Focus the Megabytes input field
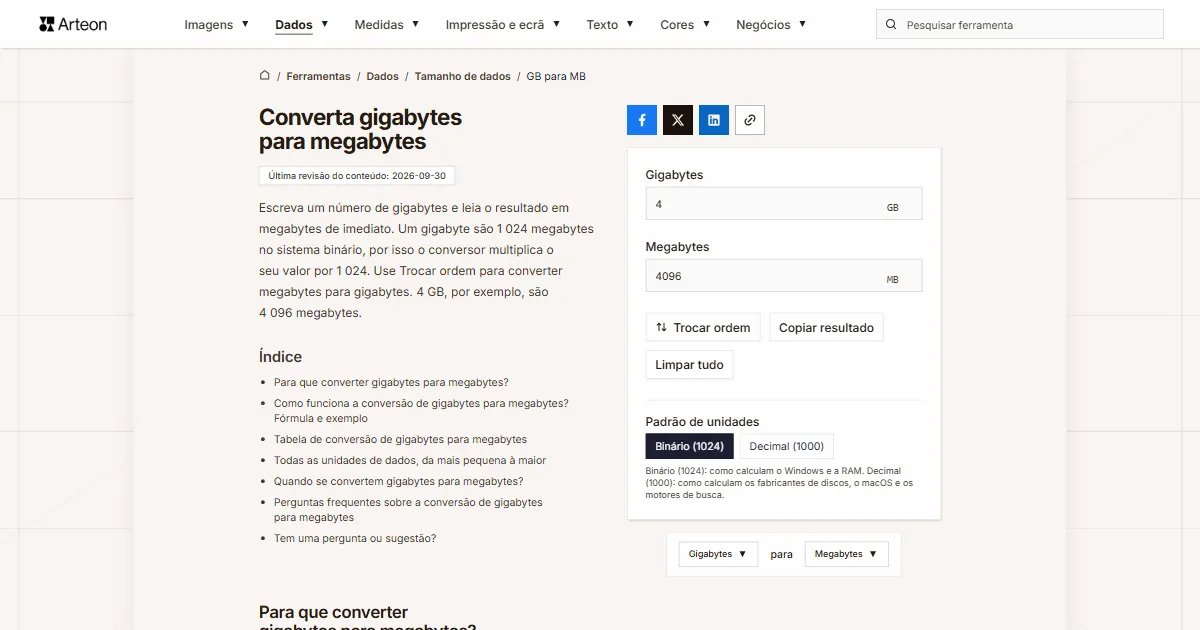The width and height of the screenshot is (1200, 630). coord(784,276)
